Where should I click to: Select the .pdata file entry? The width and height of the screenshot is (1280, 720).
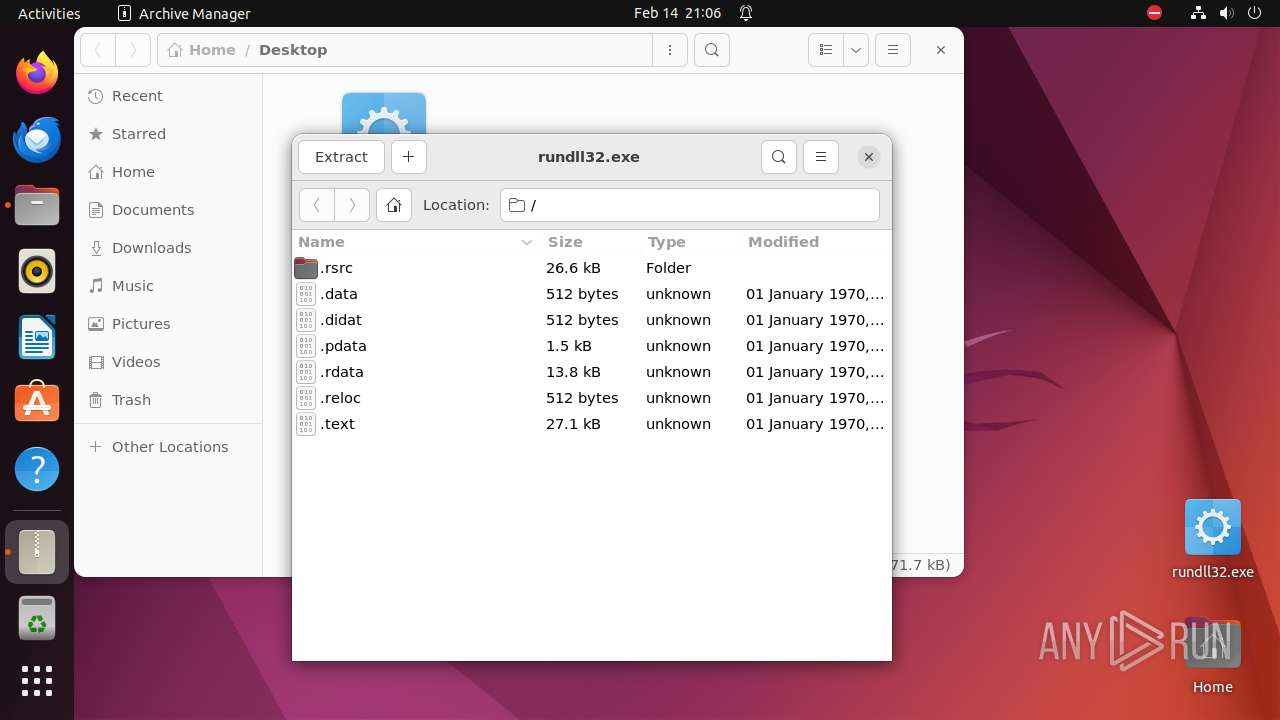pos(591,346)
